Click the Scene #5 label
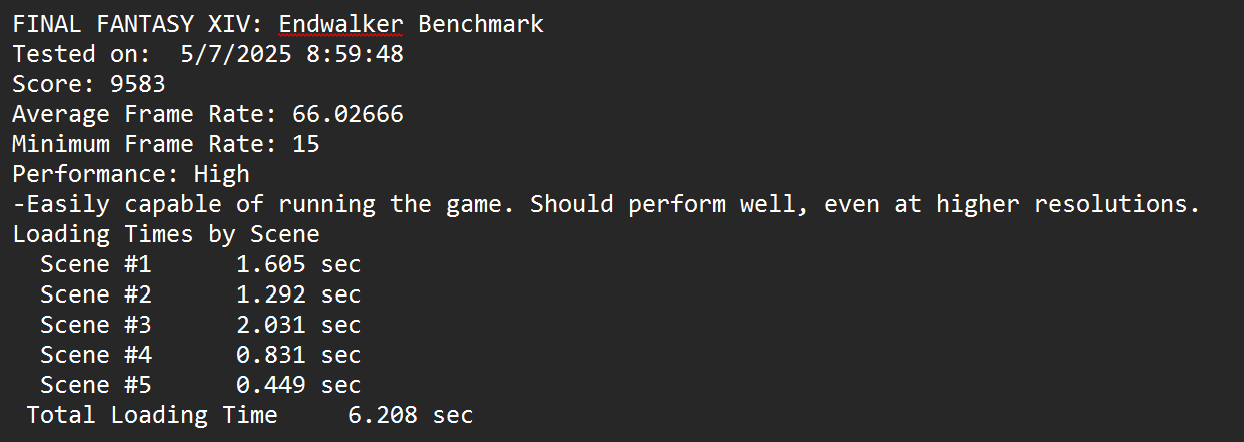This screenshot has width=1244, height=442. coord(96,385)
